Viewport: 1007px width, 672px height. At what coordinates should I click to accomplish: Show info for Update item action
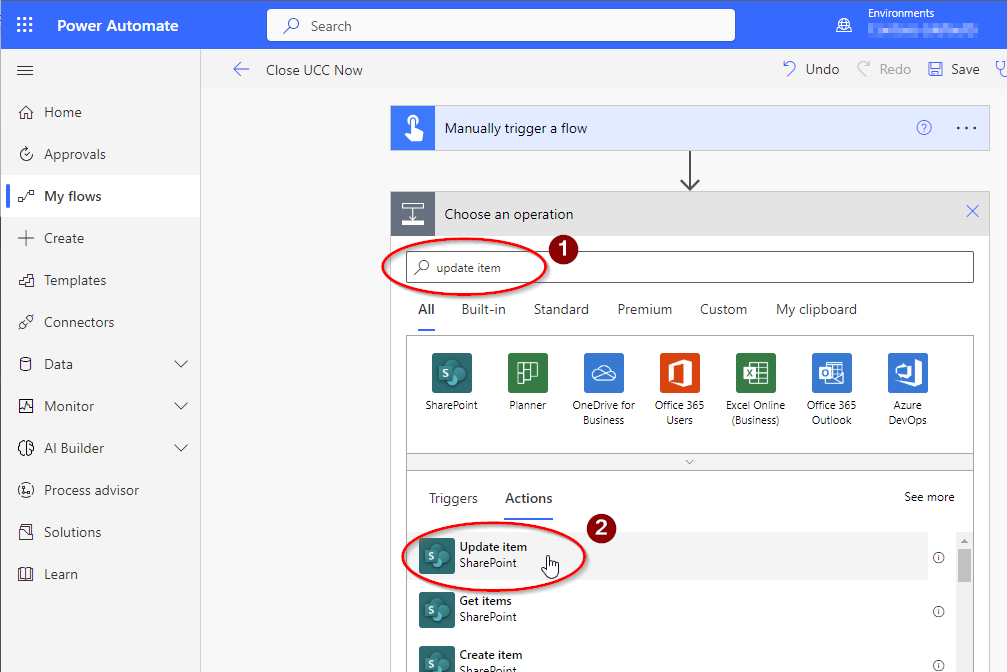click(938, 557)
